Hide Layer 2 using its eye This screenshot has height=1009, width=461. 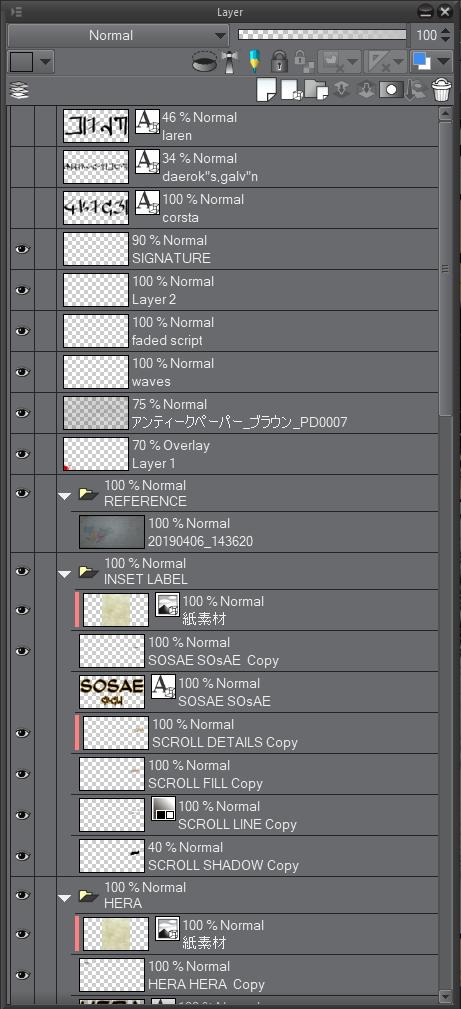click(x=23, y=290)
